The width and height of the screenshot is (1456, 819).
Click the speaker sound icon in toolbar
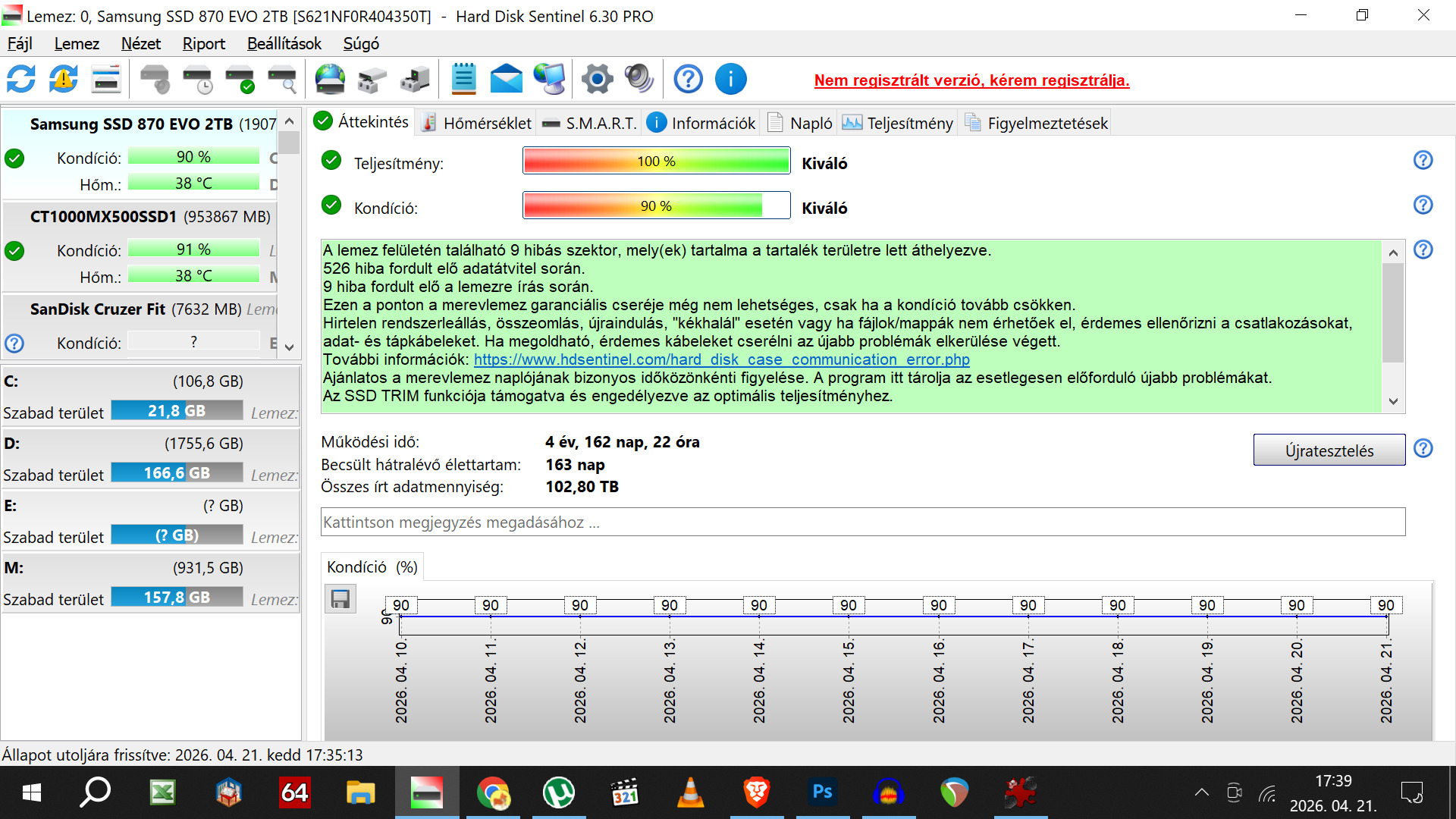pyautogui.click(x=639, y=79)
